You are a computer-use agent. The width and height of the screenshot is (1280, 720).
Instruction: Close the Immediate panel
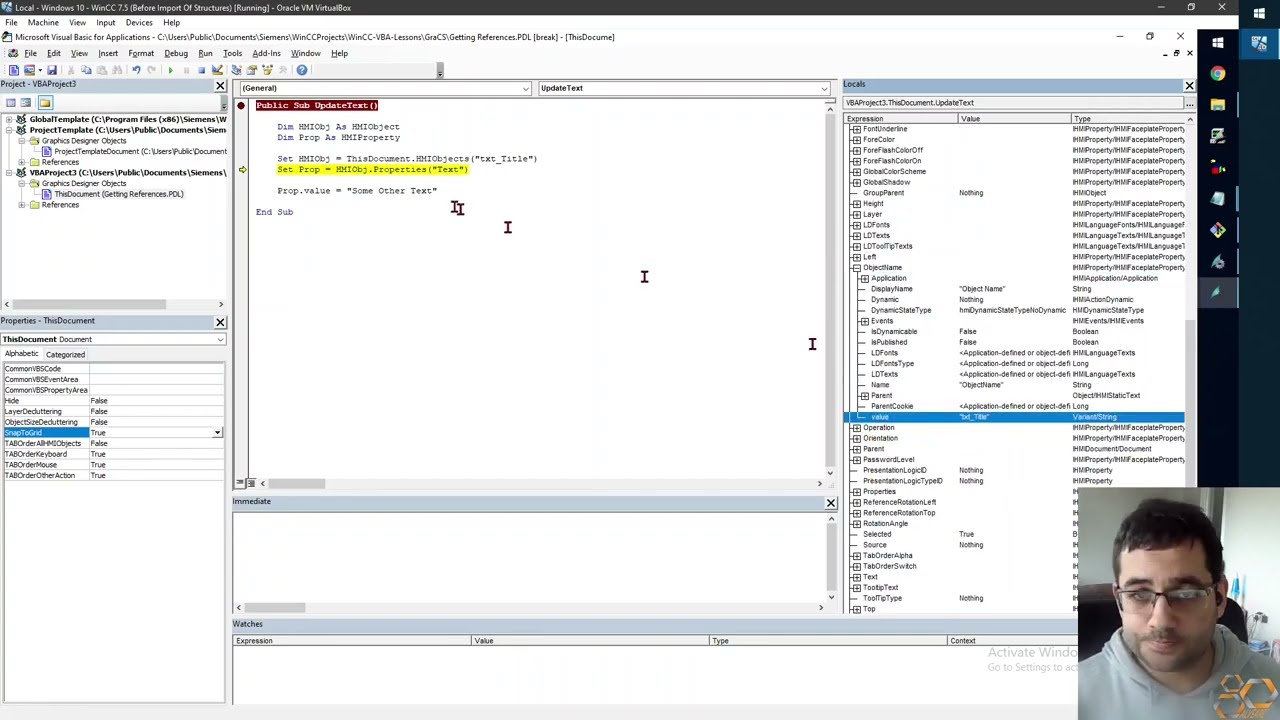(x=830, y=503)
